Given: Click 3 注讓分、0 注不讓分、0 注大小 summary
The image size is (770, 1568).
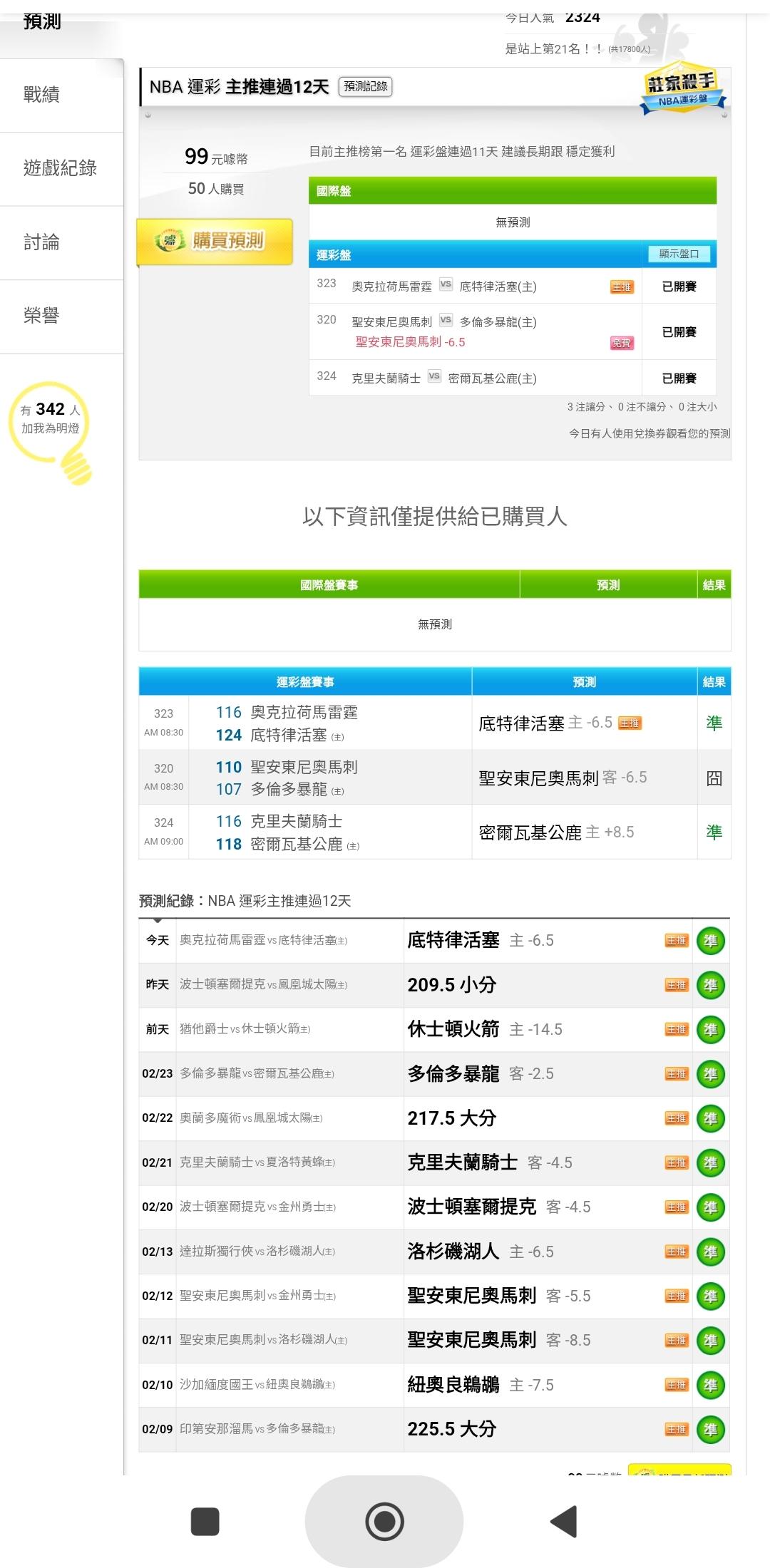Looking at the screenshot, I should click(642, 407).
